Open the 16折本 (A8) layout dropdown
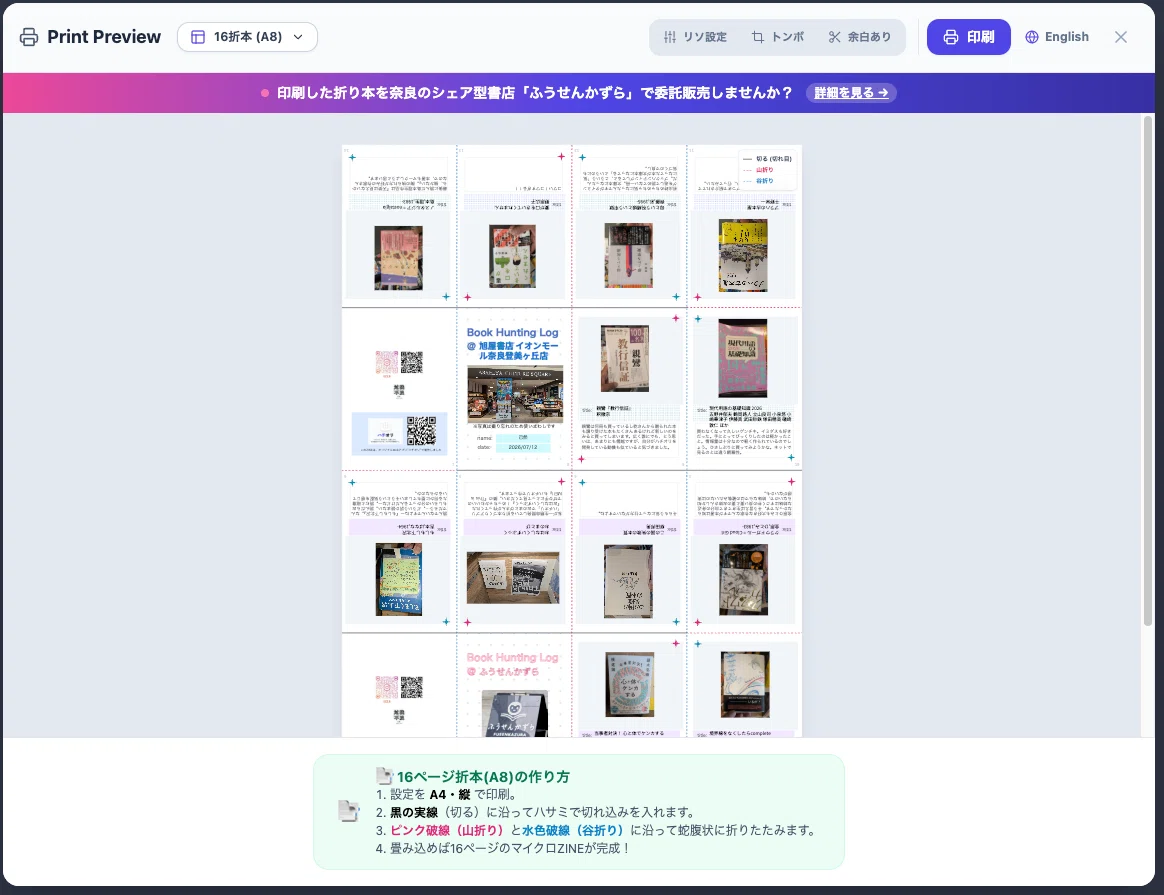Viewport: 1164px width, 895px height. (247, 37)
